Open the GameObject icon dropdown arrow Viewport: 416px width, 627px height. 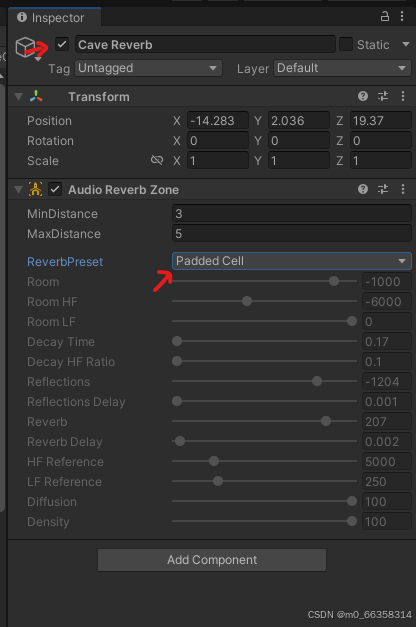tap(38, 59)
